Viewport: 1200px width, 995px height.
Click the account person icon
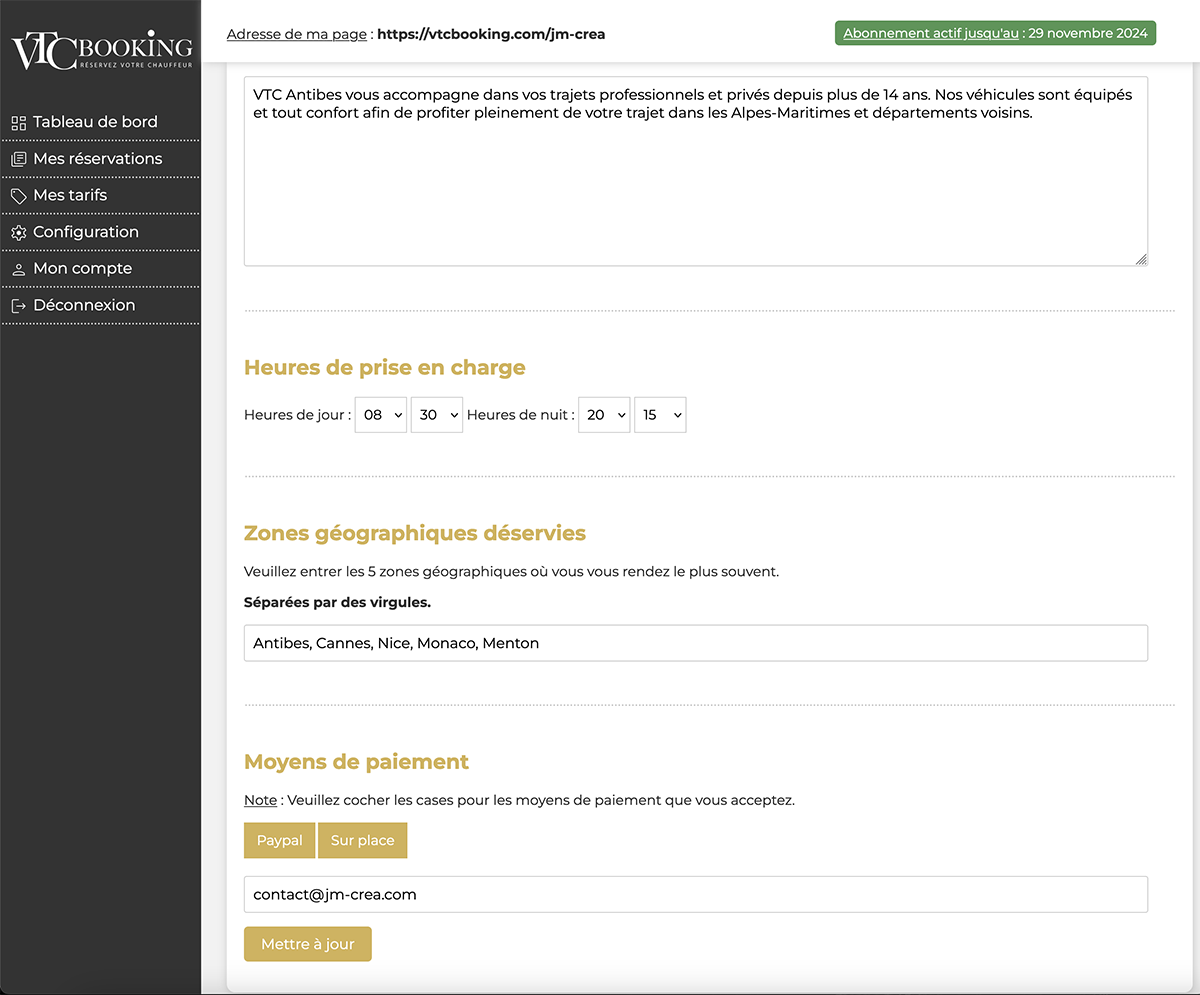(x=18, y=269)
